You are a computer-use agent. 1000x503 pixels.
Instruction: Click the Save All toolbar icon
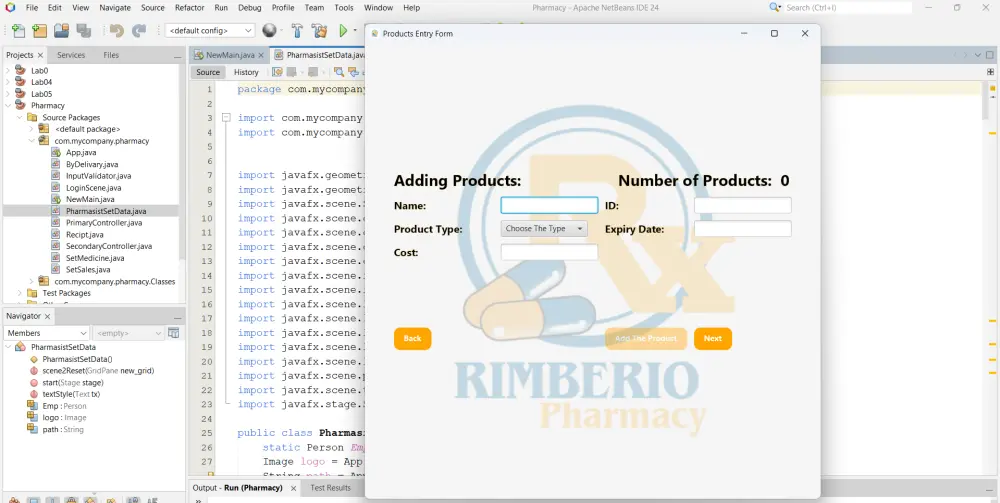(x=84, y=31)
